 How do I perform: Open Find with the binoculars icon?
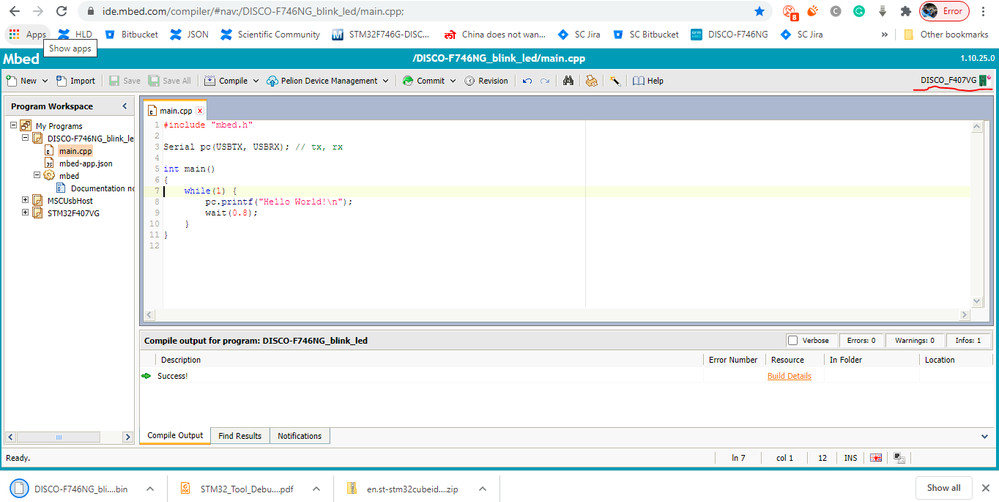[x=568, y=81]
